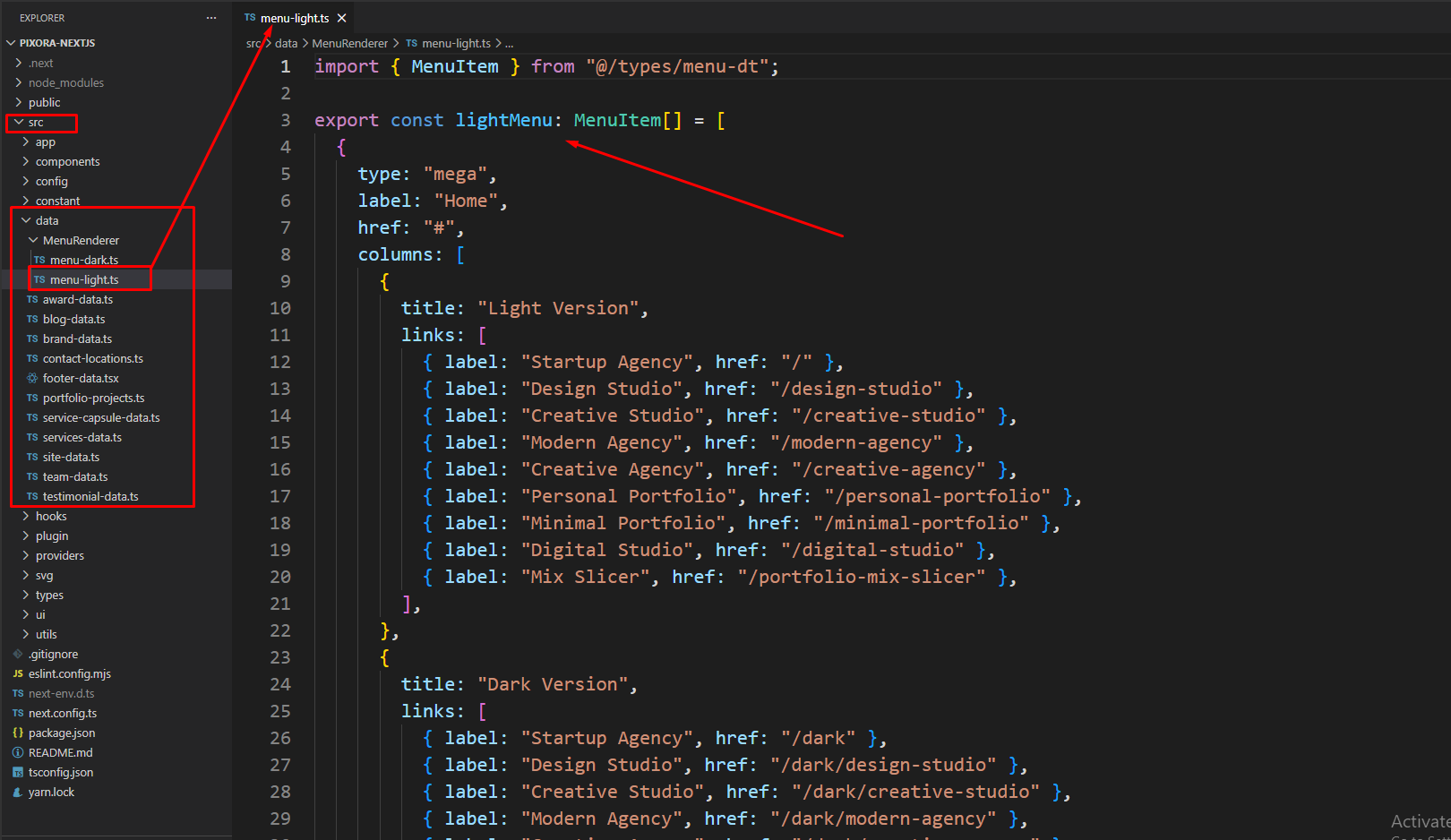Open yarn.lock file
The image size is (1451, 840).
[51, 792]
